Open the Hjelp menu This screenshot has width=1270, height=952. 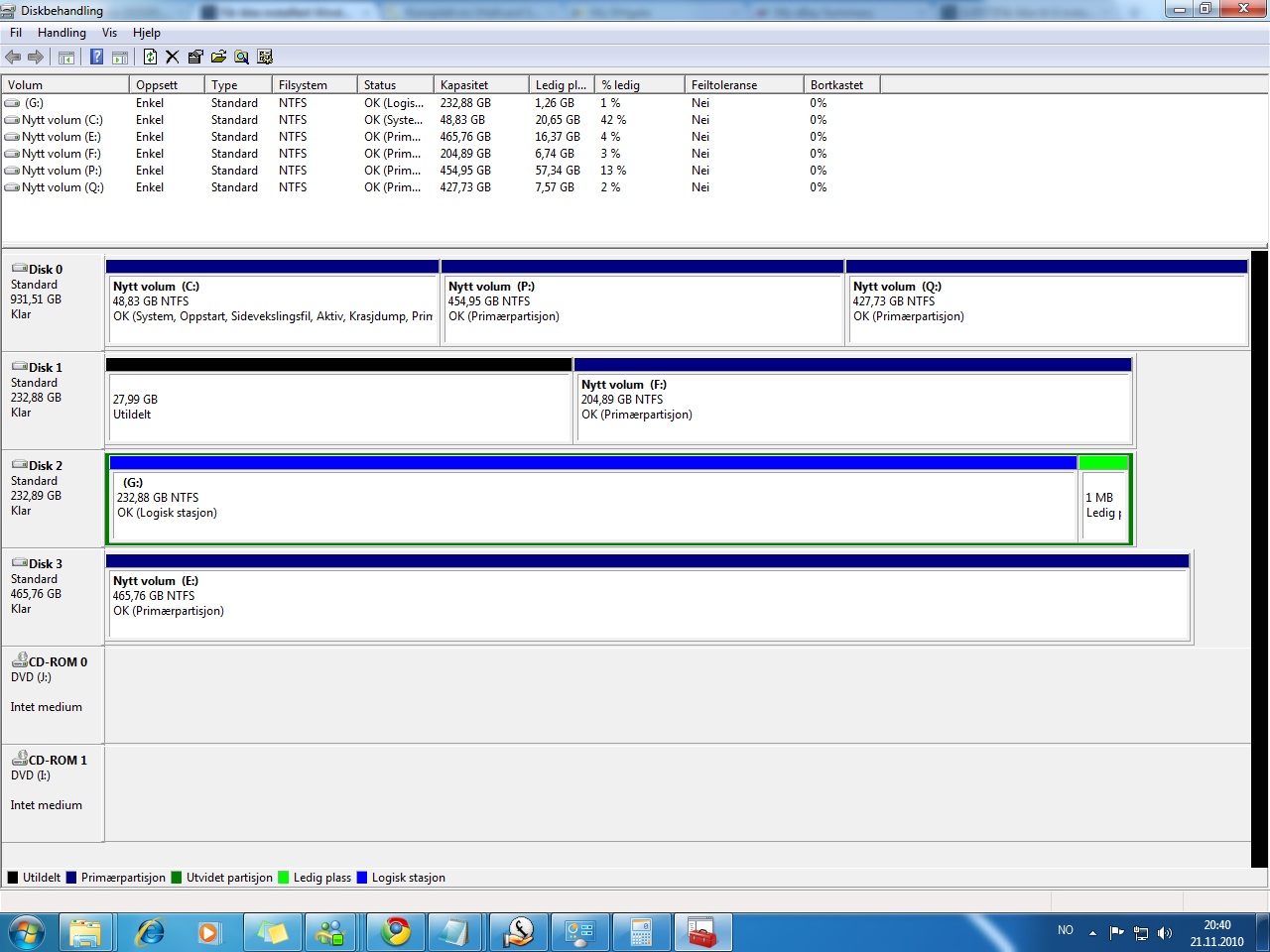[x=147, y=33]
